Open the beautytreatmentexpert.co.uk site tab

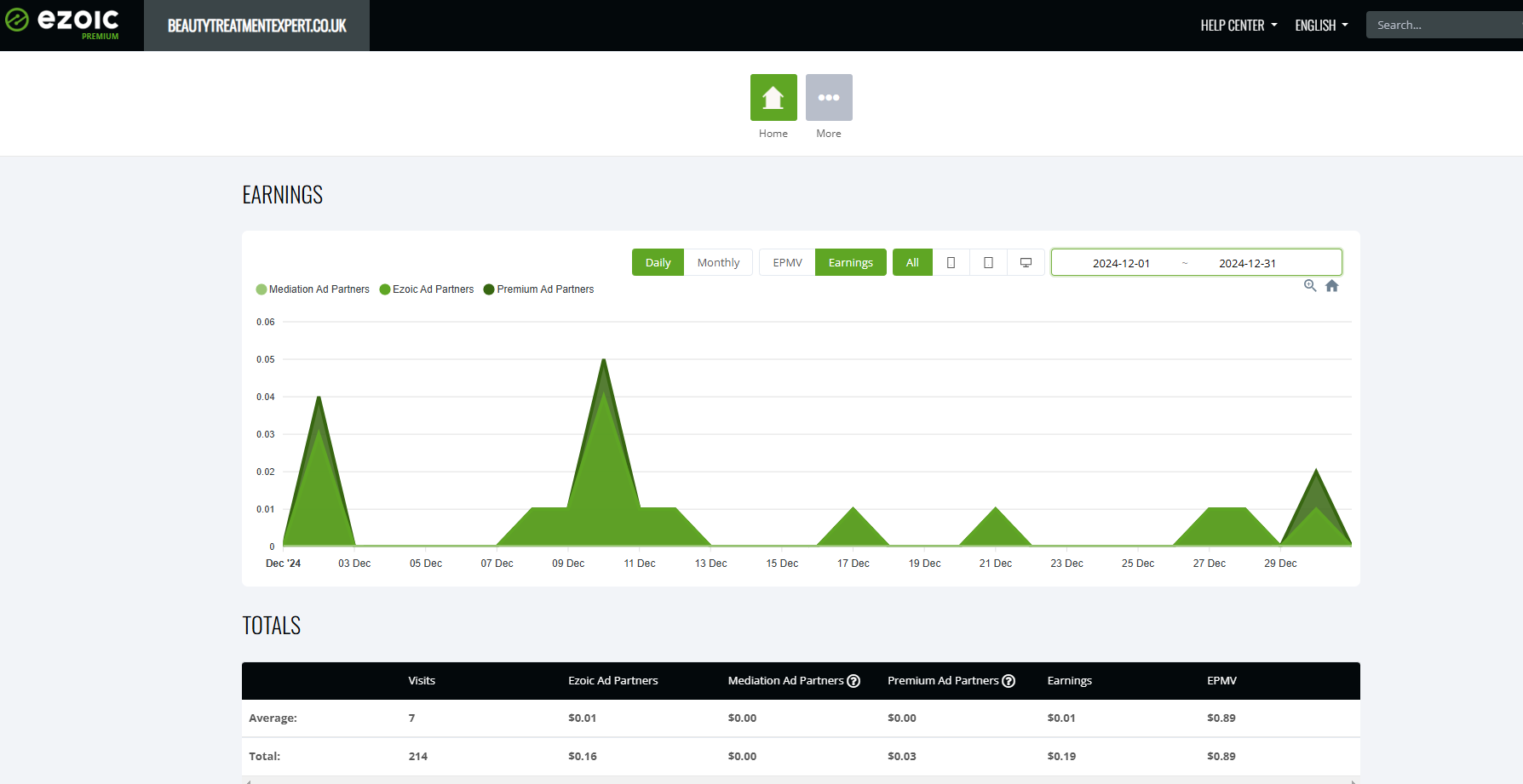[256, 26]
